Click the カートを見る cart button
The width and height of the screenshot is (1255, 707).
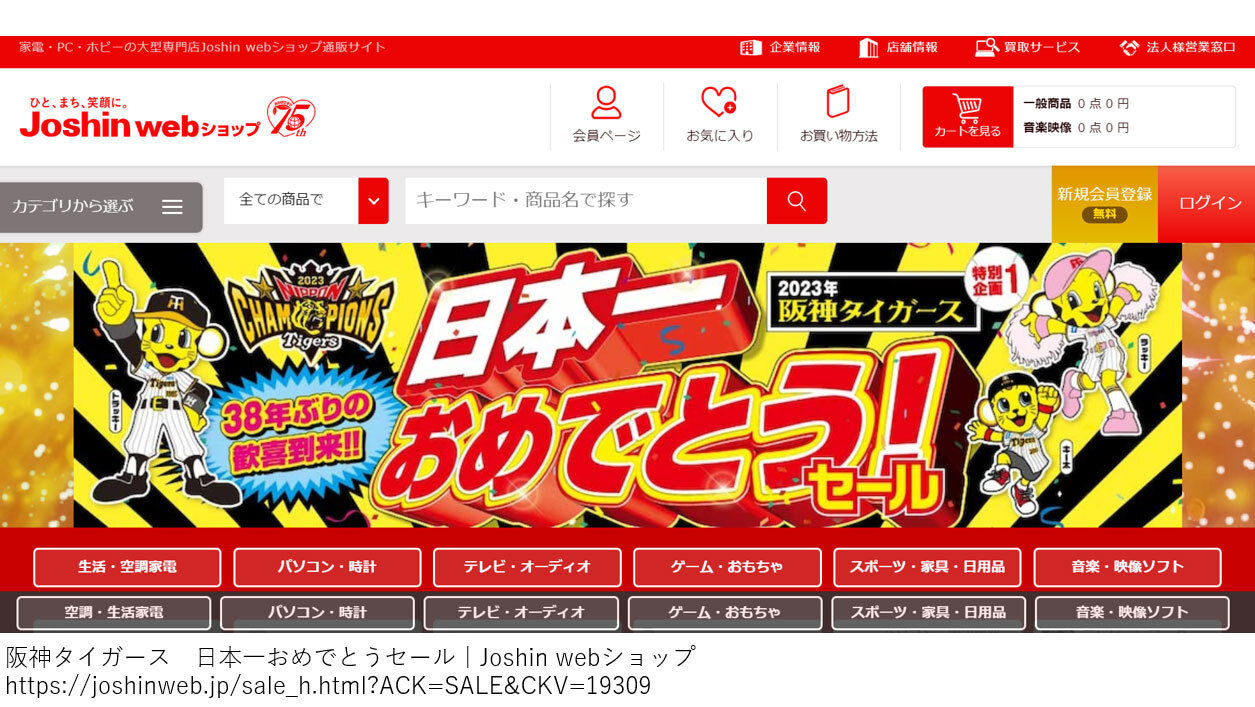[x=967, y=117]
